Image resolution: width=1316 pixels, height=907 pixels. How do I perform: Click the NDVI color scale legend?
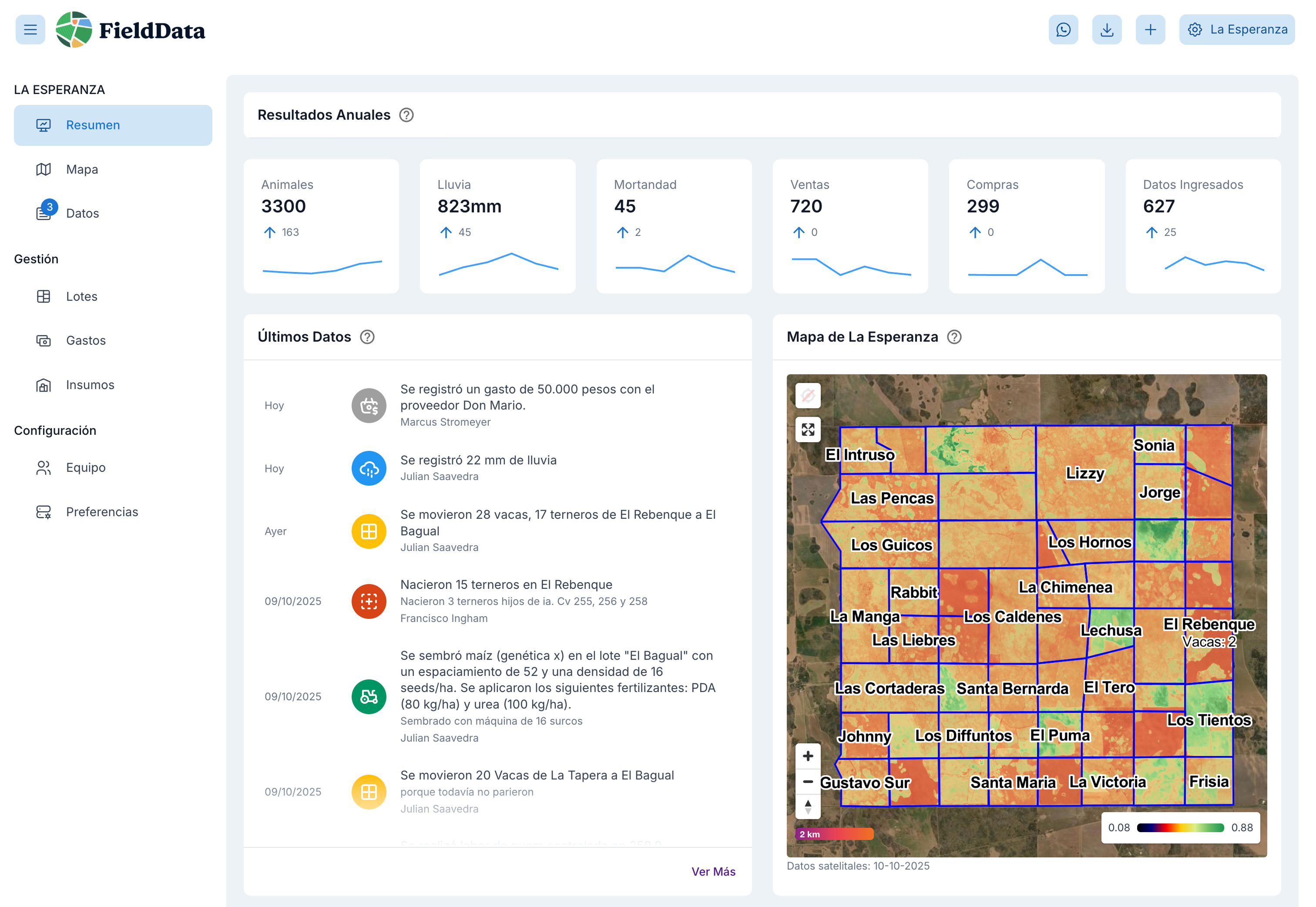pyautogui.click(x=1180, y=827)
